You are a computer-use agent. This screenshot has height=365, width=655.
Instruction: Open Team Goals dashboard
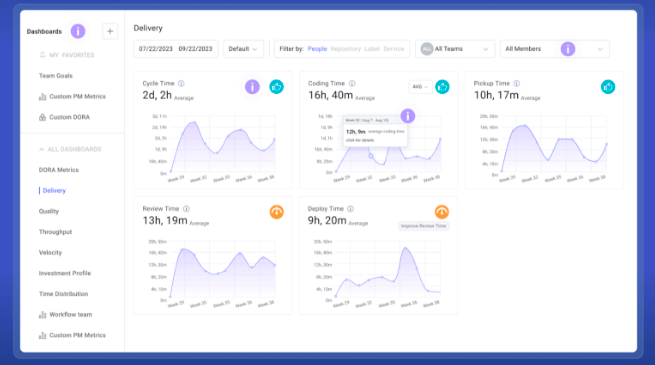(x=56, y=76)
